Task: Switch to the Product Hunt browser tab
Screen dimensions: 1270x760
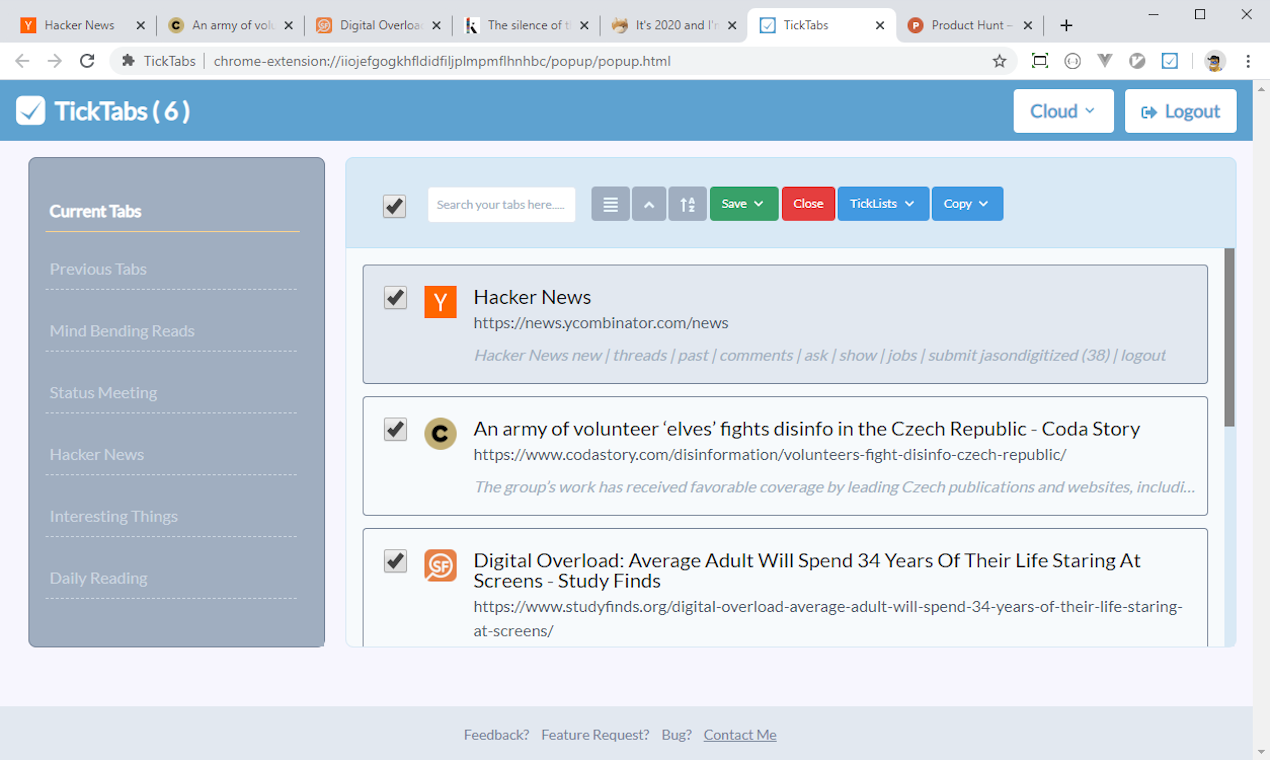Action: [x=970, y=25]
